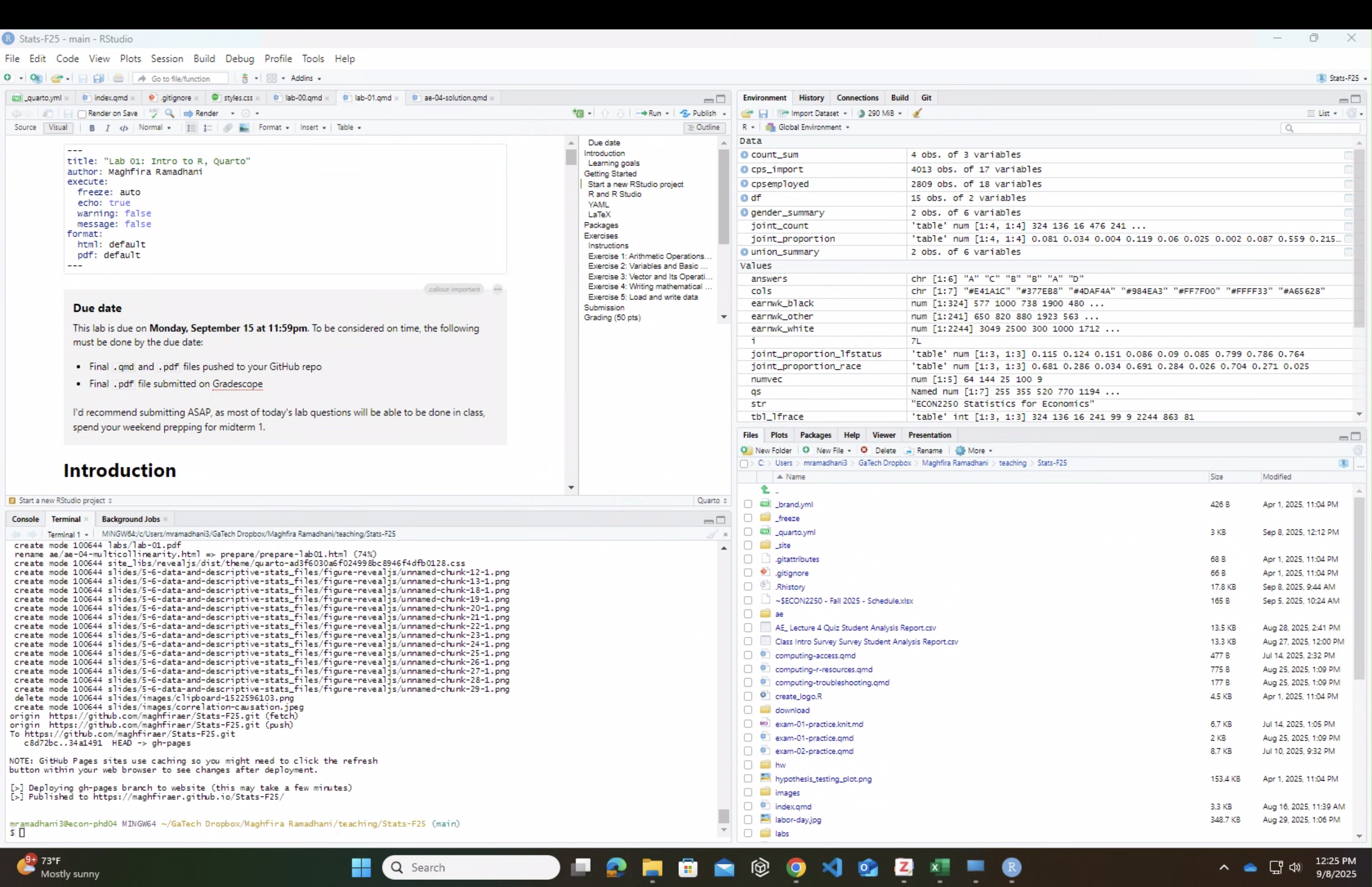Switch to the History tab
The image size is (1372, 887).
pos(811,98)
